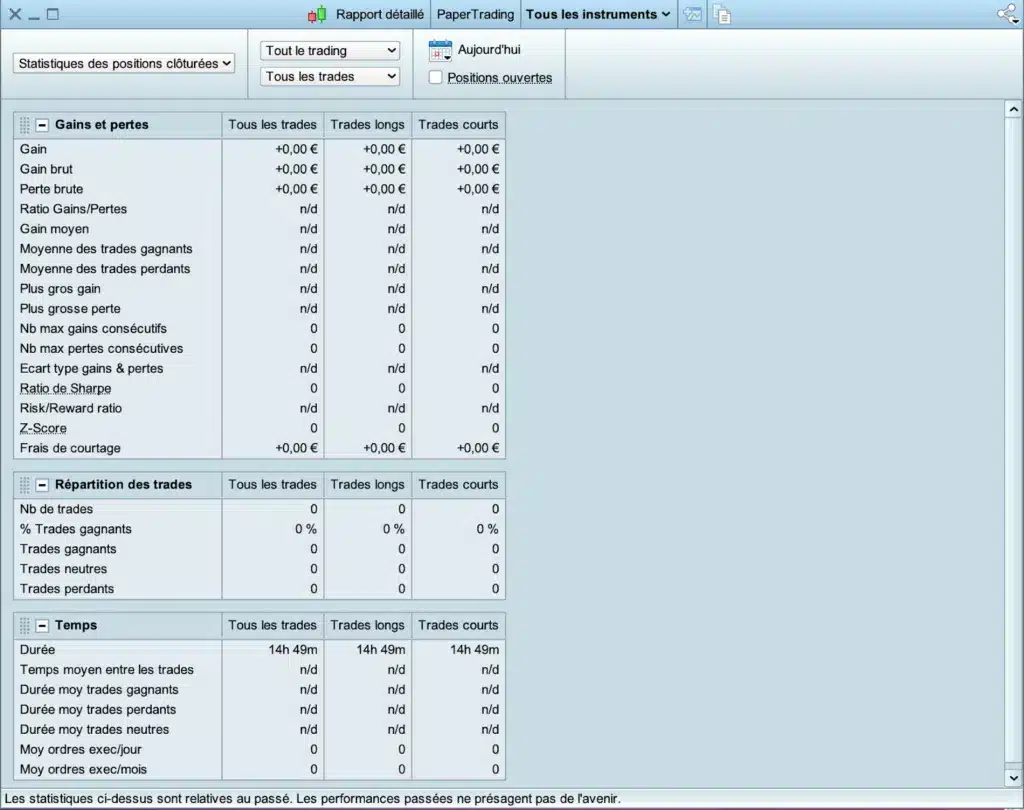Collapse the Temps section

42,625
